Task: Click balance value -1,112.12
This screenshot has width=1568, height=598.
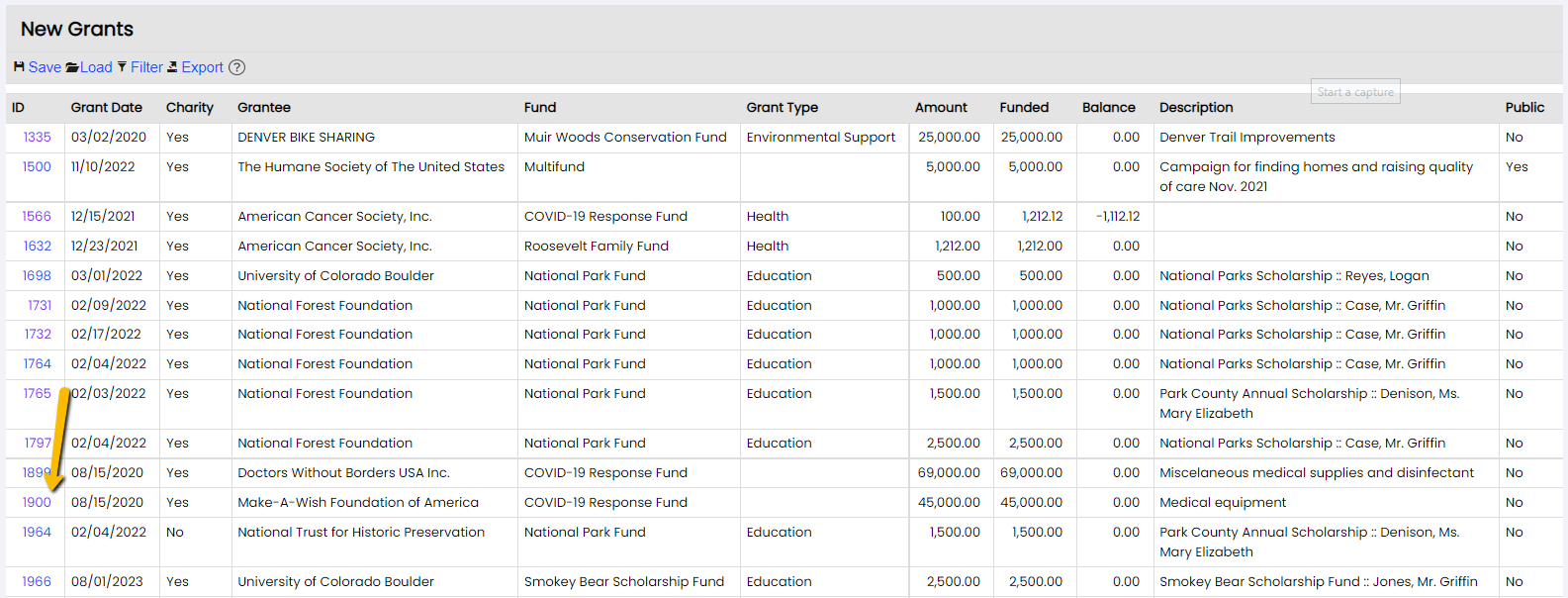Action: pyautogui.click(x=1118, y=217)
